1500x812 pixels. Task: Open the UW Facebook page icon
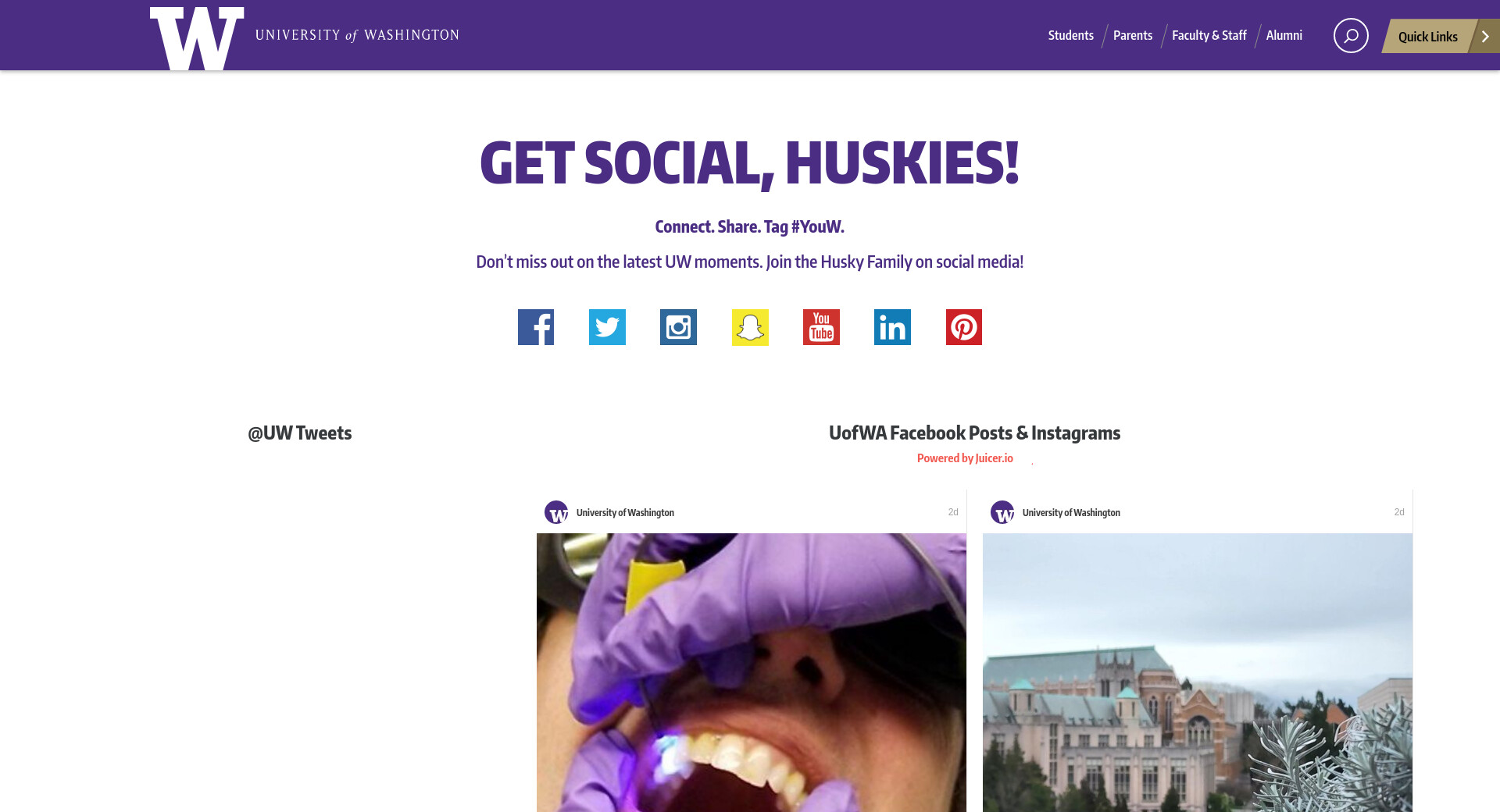[536, 327]
